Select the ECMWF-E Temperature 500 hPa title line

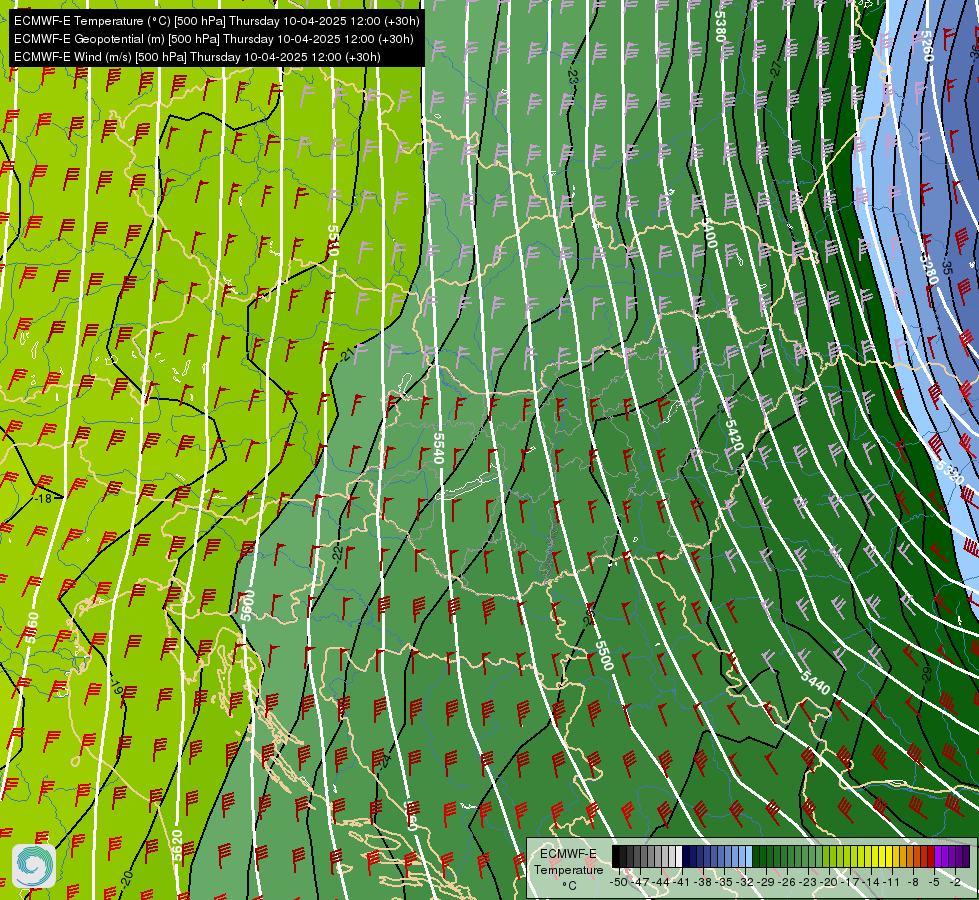(x=217, y=21)
